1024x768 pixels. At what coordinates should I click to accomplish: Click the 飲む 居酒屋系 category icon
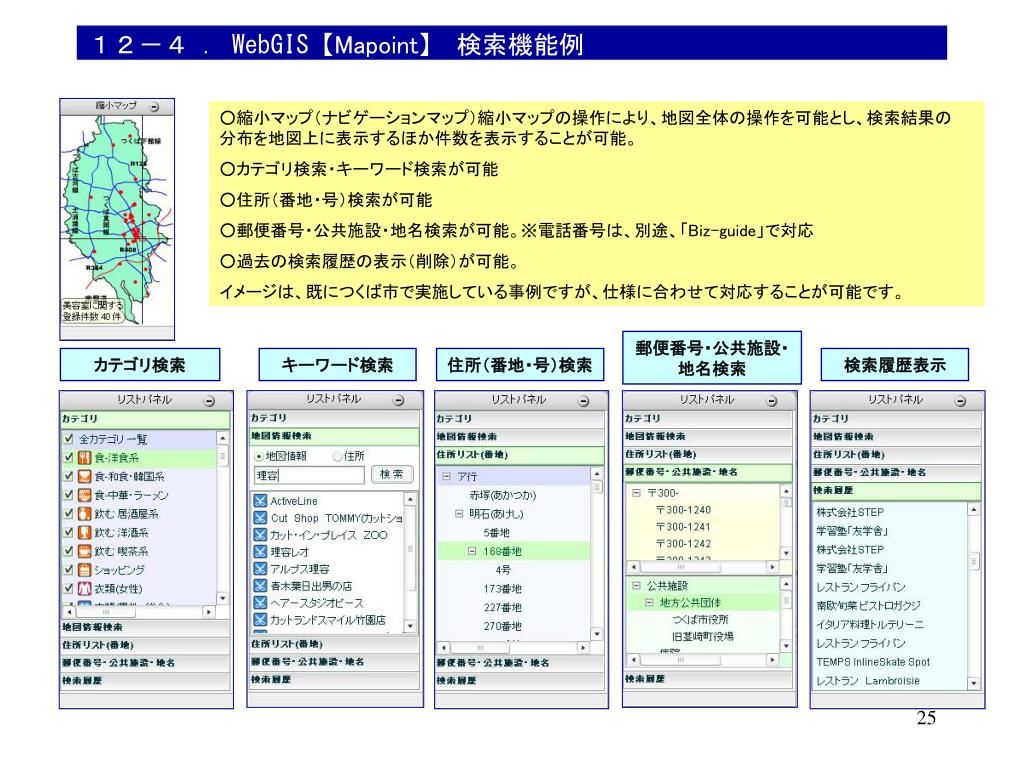pyautogui.click(x=84, y=514)
